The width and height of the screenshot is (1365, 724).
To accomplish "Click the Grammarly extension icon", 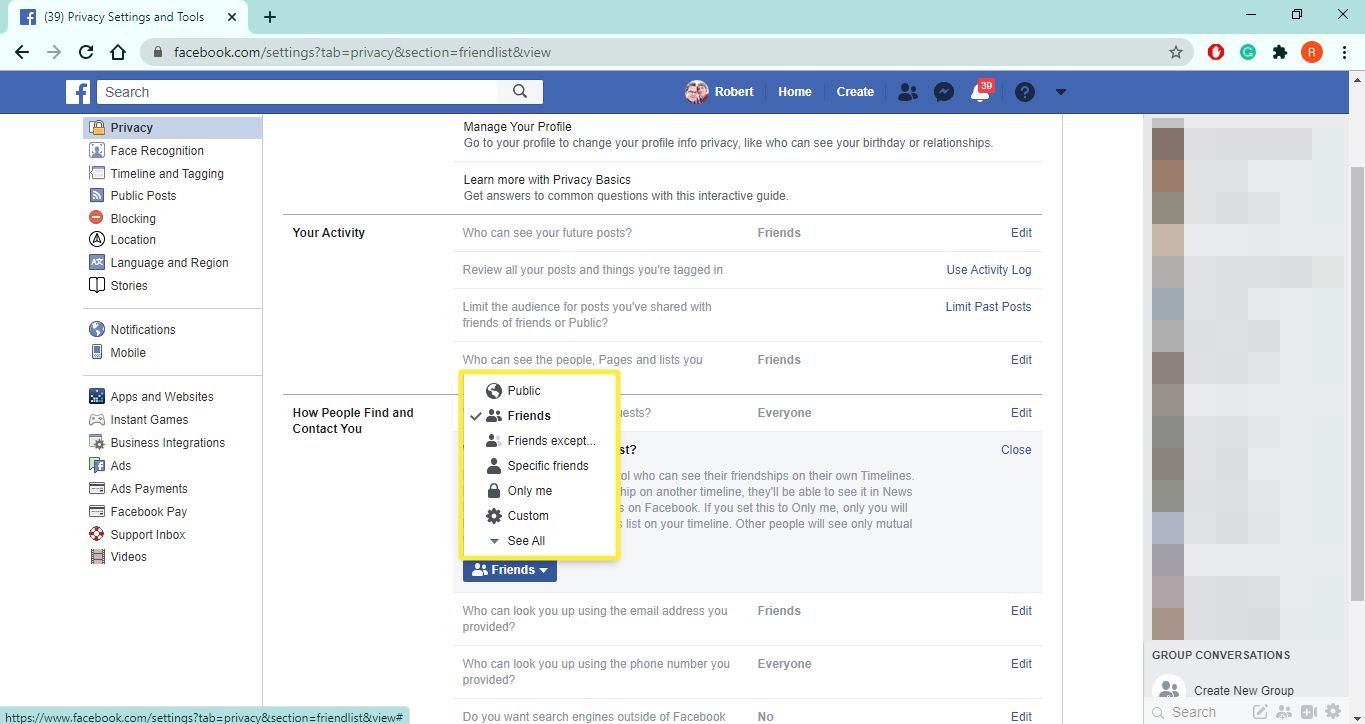I will [x=1248, y=52].
